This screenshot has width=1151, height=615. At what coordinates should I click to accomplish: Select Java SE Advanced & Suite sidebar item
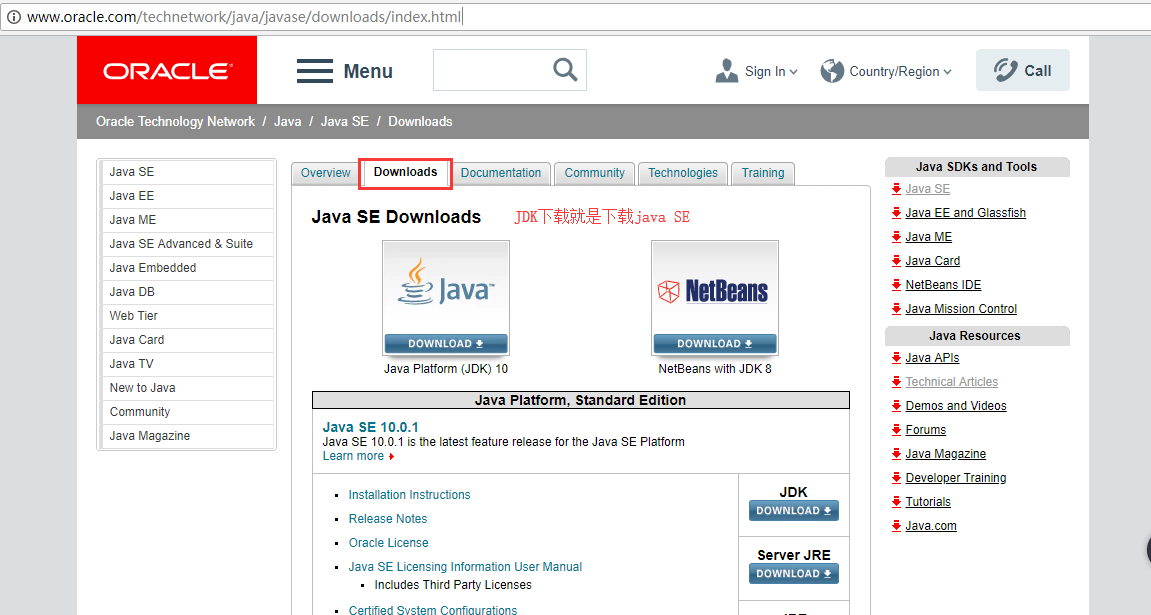click(187, 244)
